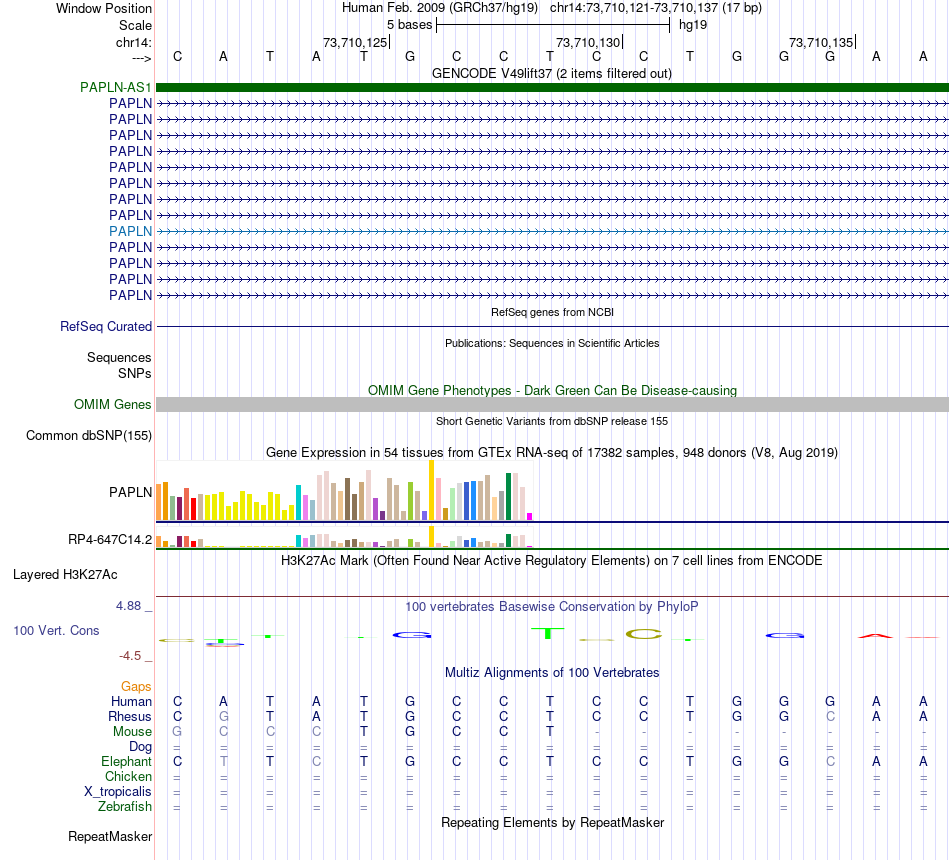Click the RepeatMasker track label

click(x=110, y=836)
